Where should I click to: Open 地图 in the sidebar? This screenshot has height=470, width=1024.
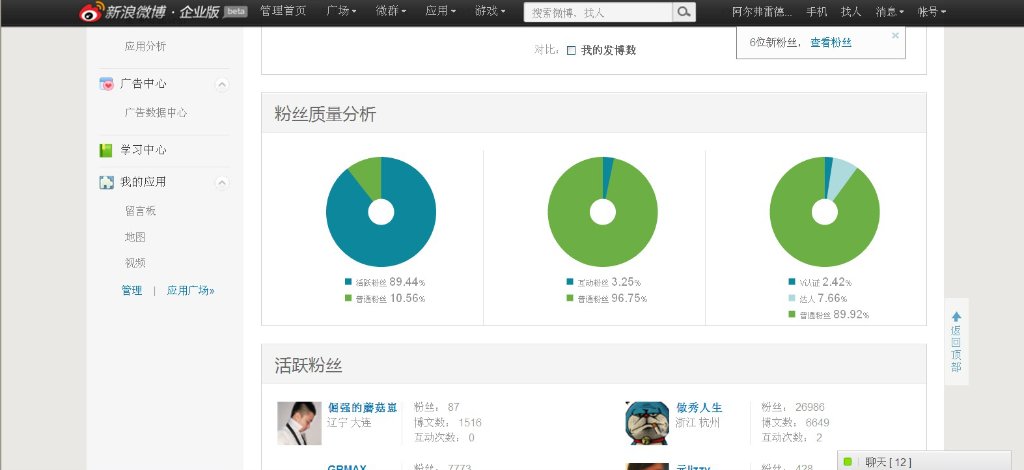pyautogui.click(x=135, y=237)
